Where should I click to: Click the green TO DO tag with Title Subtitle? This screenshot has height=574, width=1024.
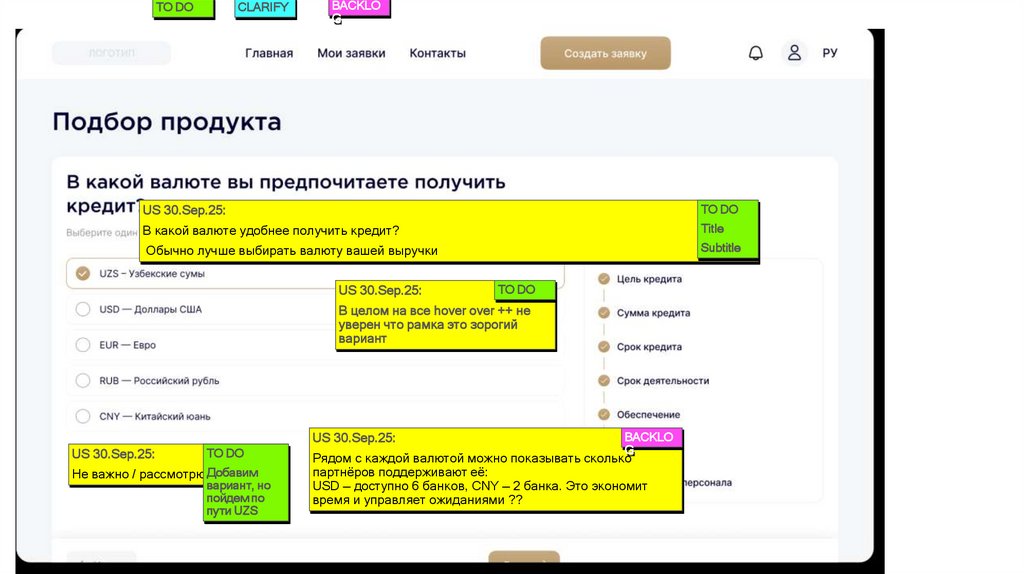click(x=728, y=229)
